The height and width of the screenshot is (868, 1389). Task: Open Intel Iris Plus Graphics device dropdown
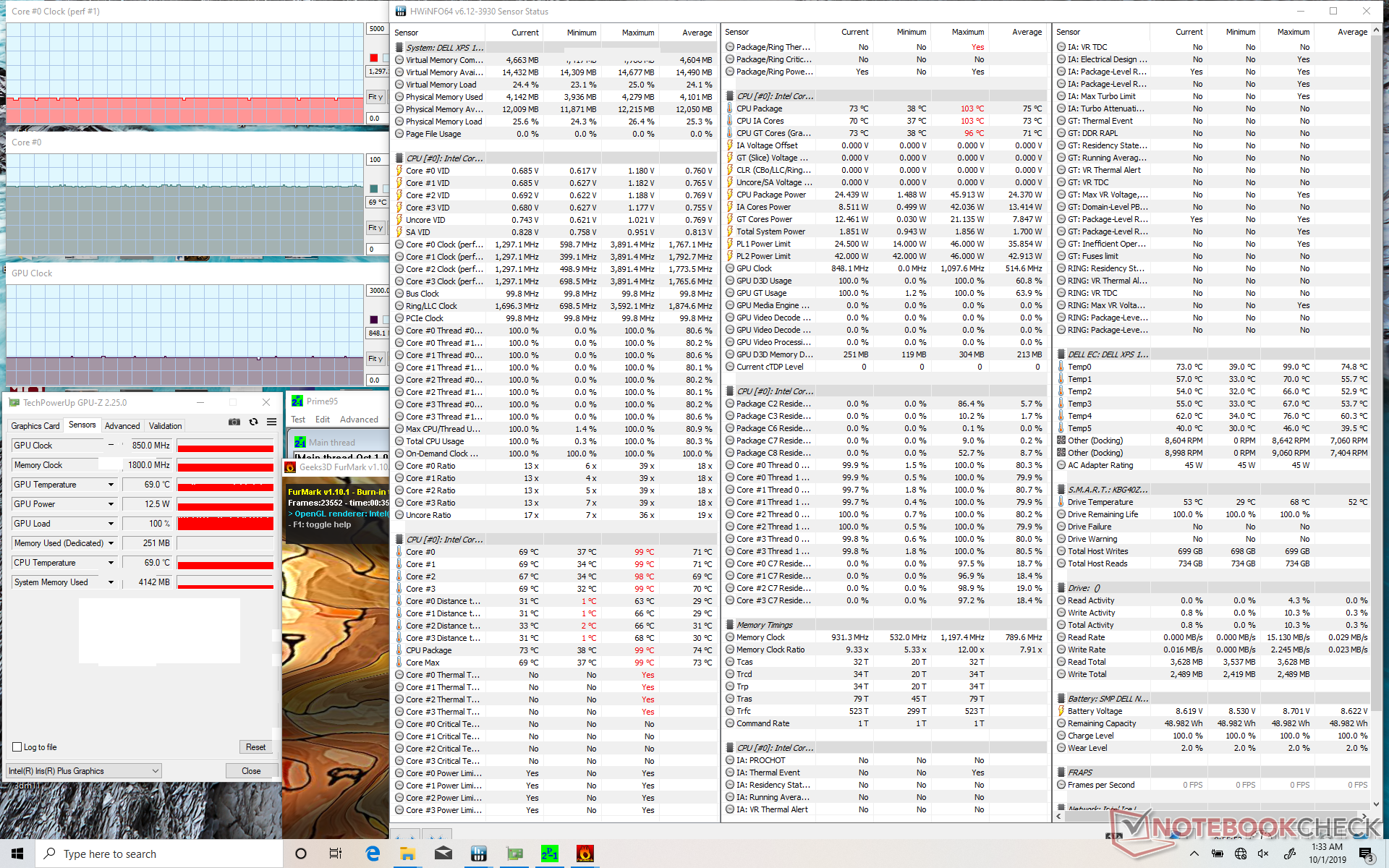(83, 771)
